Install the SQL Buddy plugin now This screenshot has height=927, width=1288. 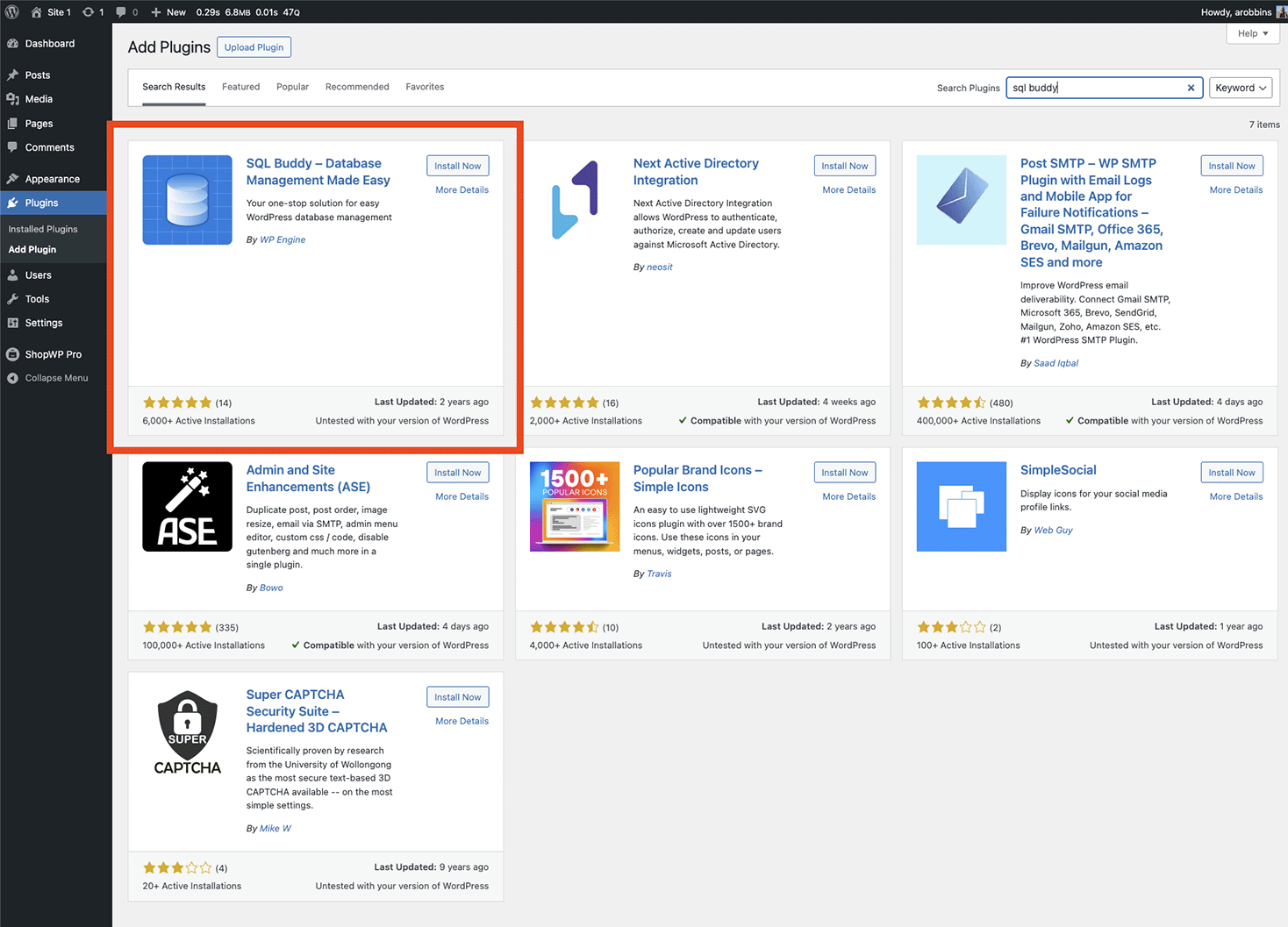(458, 166)
